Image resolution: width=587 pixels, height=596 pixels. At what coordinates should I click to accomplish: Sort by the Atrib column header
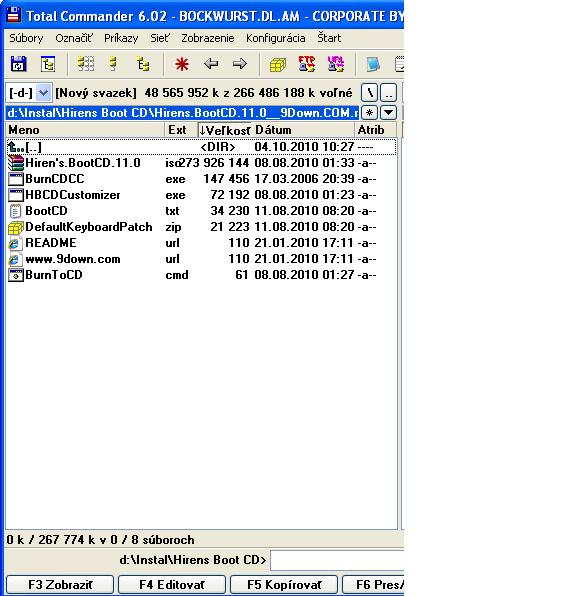(x=376, y=130)
